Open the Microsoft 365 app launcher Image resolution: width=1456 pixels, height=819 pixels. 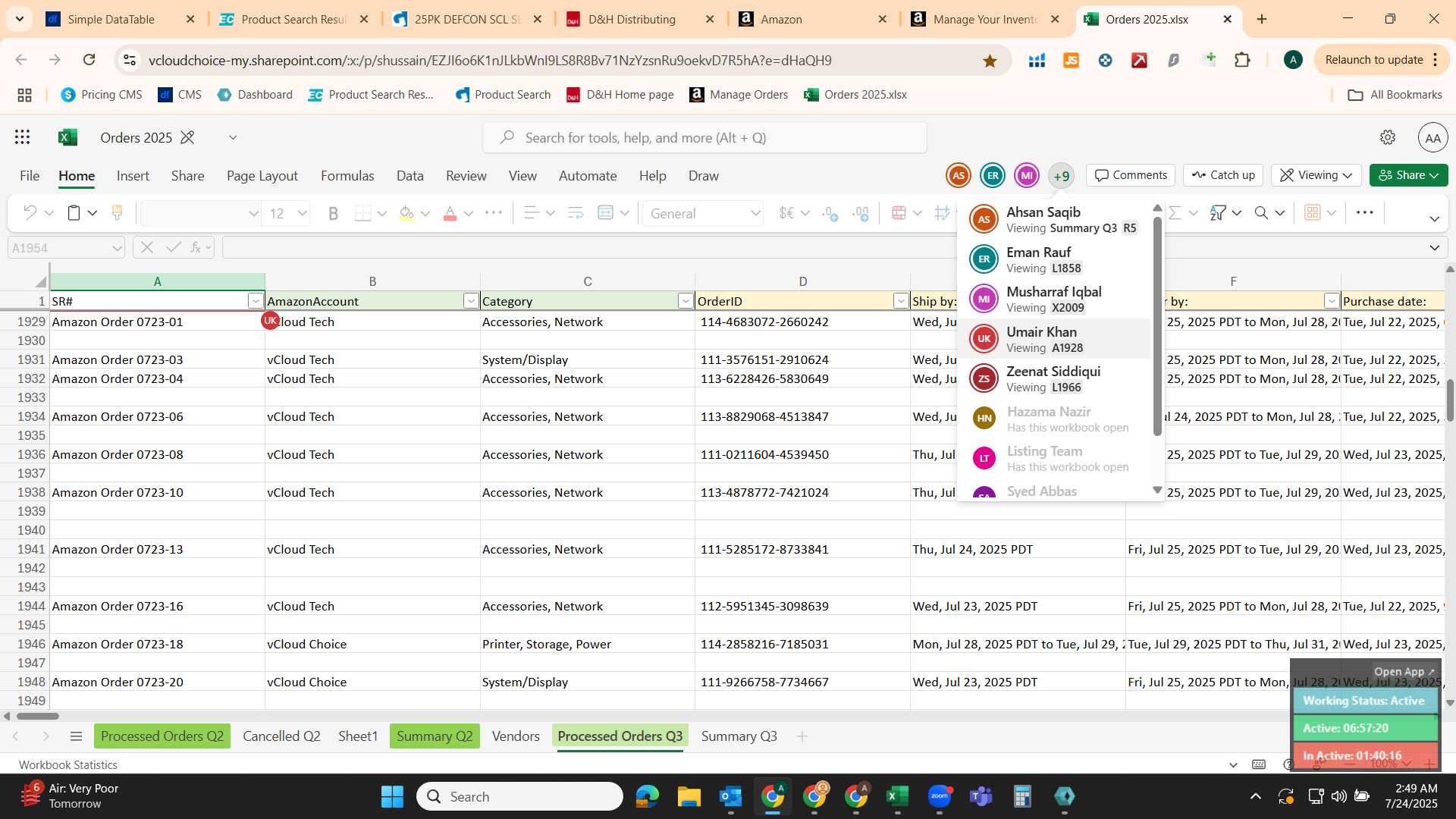(x=23, y=137)
